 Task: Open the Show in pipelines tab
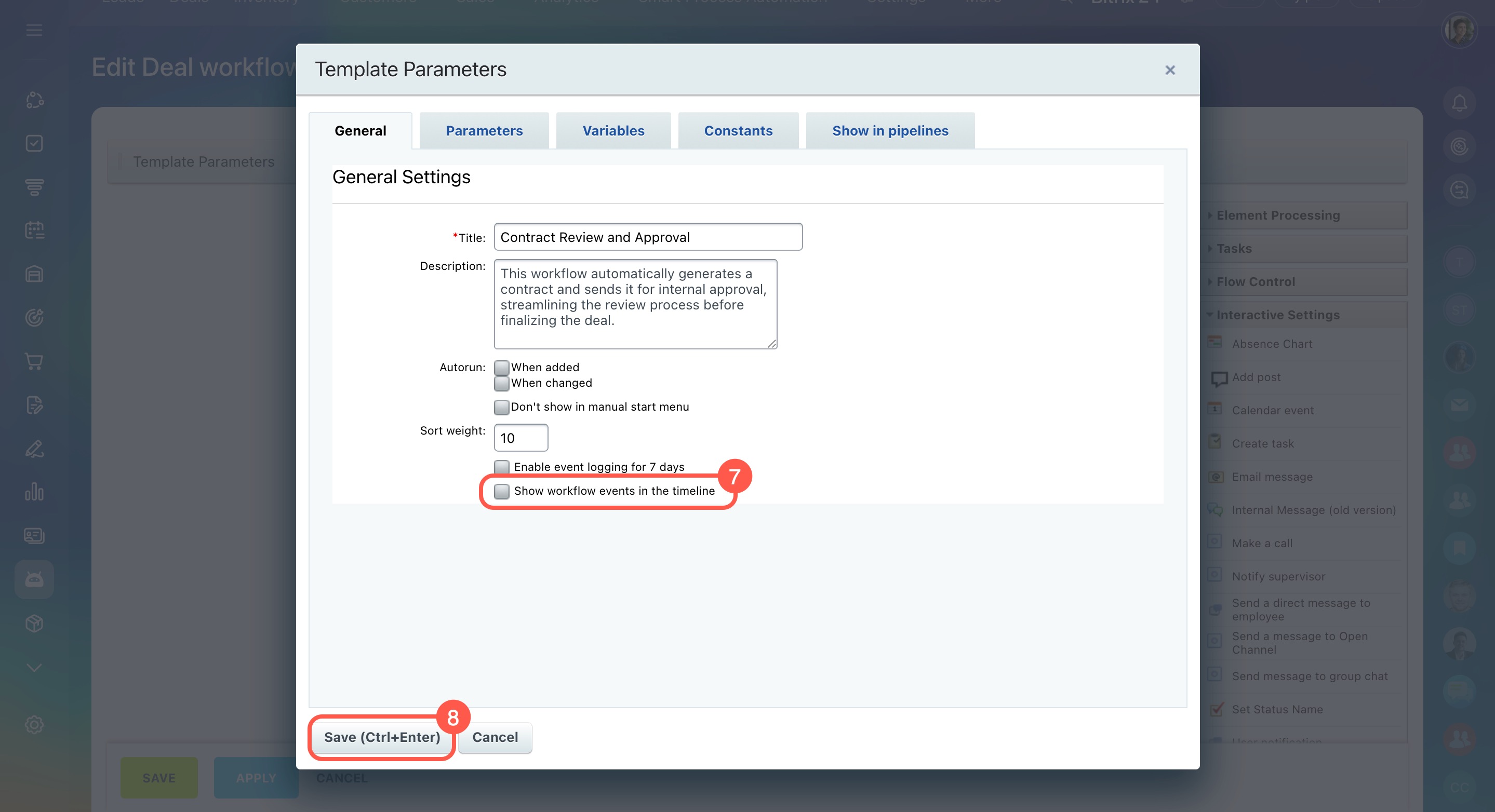[890, 130]
